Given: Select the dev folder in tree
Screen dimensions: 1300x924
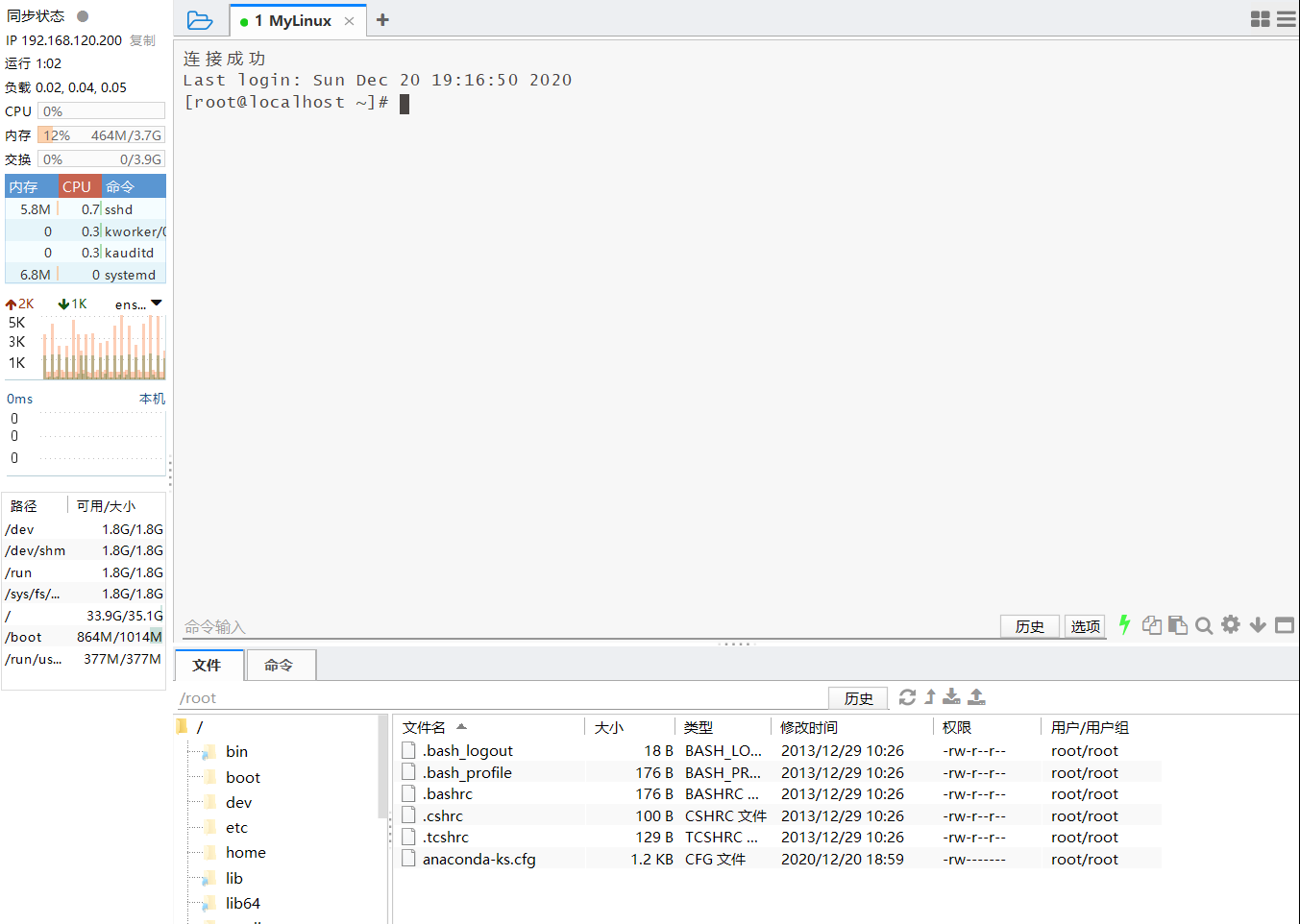Looking at the screenshot, I should [x=238, y=803].
